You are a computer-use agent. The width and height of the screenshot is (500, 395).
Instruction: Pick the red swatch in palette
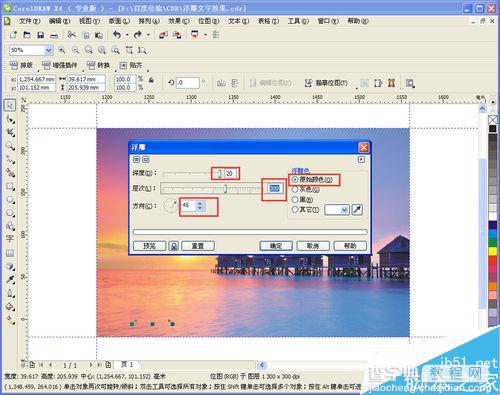(x=493, y=260)
